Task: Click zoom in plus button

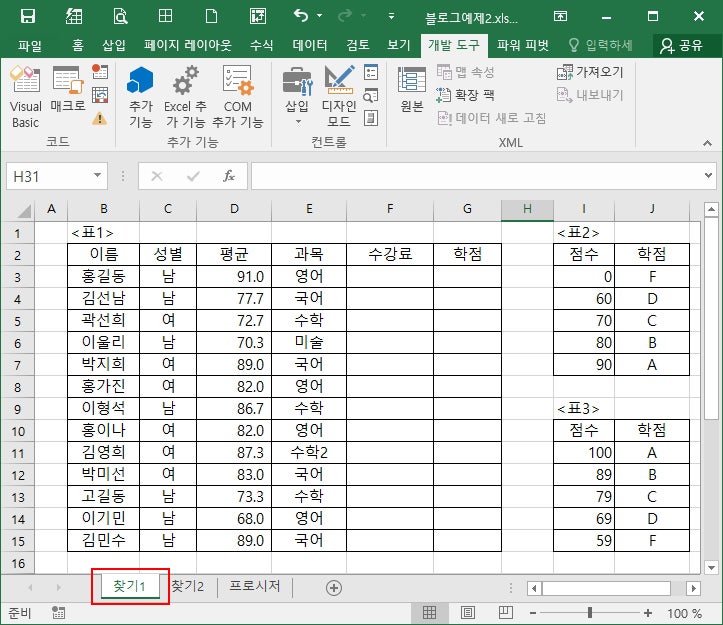Action: point(648,613)
